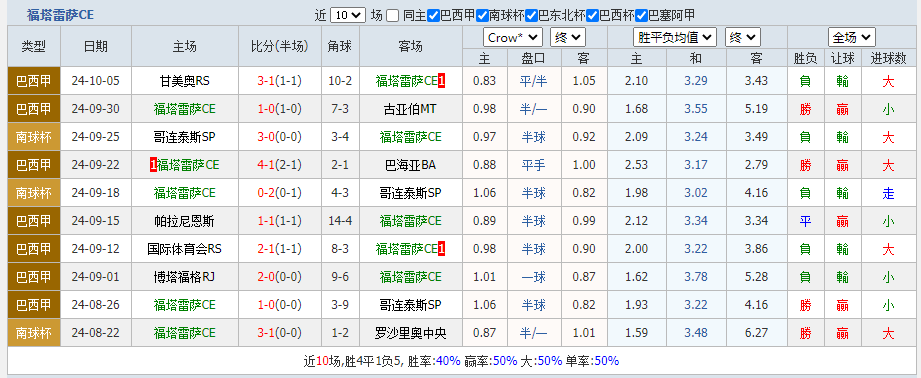Uncheck the 巴东北杯 league filter
This screenshot has height=378, width=921.
click(532, 15)
